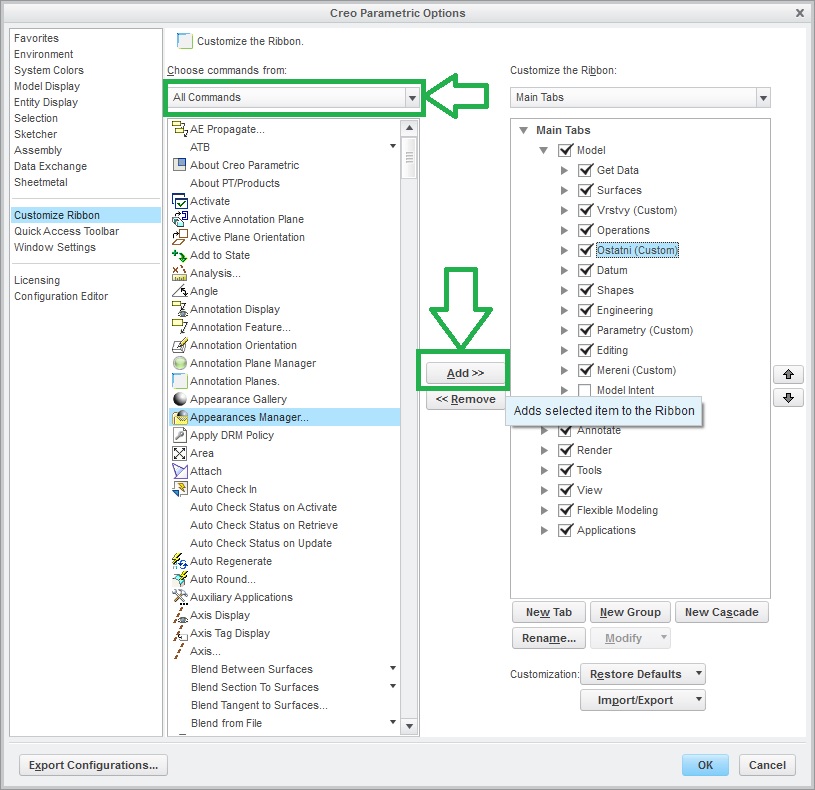Click the Annotation Plane Manager sphere icon
This screenshot has height=790, width=815.
pos(179,363)
